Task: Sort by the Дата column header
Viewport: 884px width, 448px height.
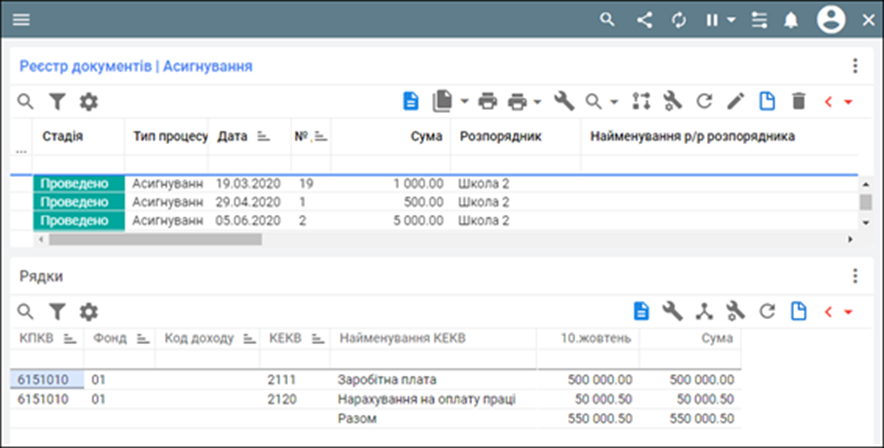Action: 234,136
